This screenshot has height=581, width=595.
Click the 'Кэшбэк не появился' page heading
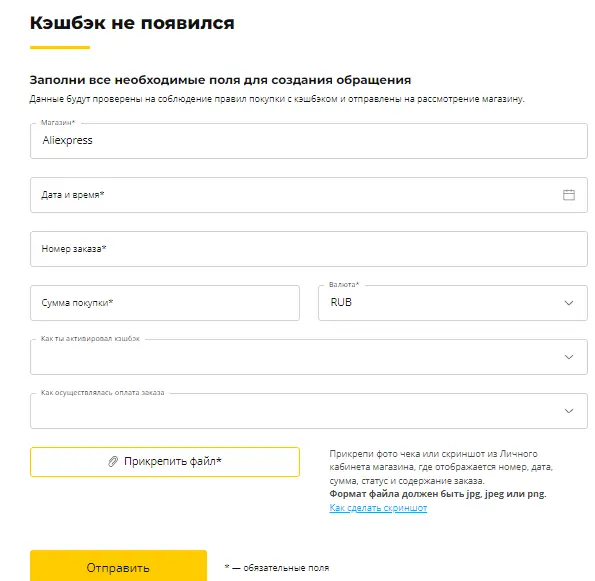click(132, 23)
